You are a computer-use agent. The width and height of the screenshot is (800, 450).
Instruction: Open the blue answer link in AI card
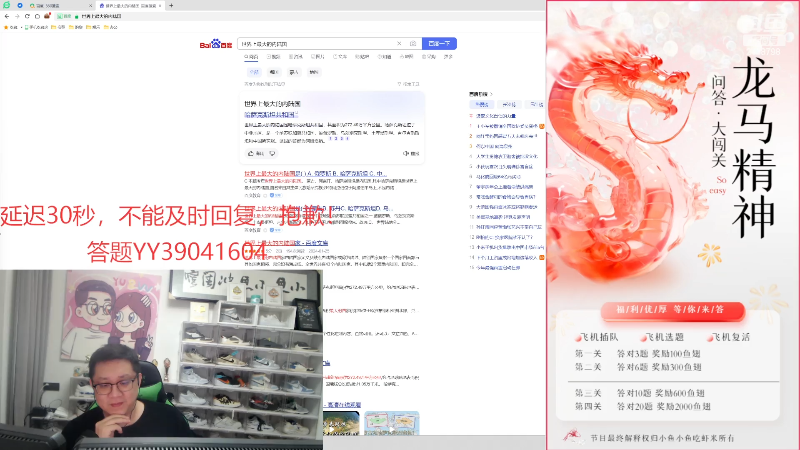[x=271, y=115]
